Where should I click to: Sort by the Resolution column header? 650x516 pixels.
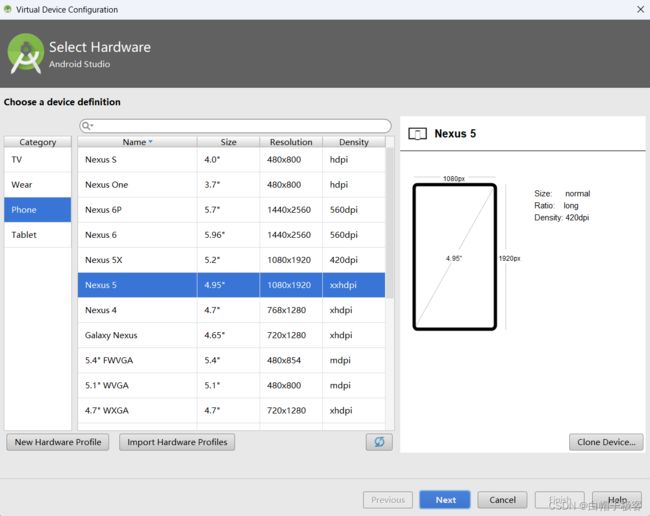coord(291,142)
